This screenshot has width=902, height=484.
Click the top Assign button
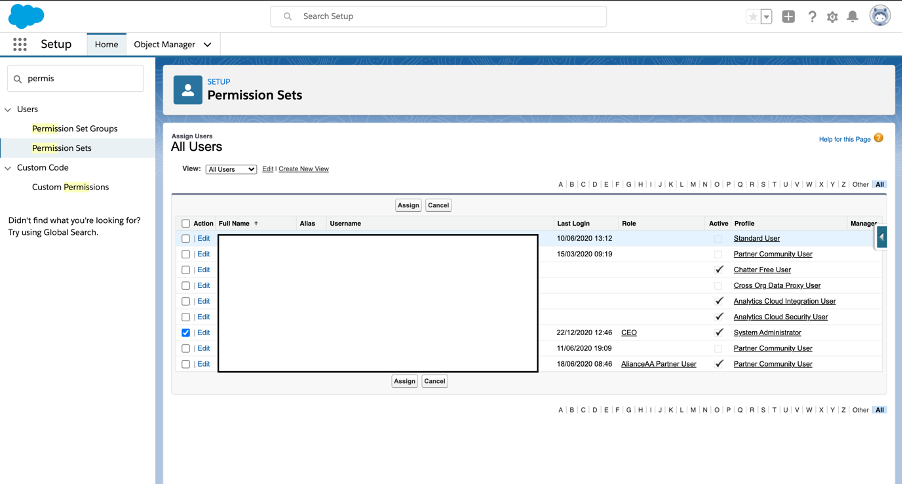[x=408, y=205]
